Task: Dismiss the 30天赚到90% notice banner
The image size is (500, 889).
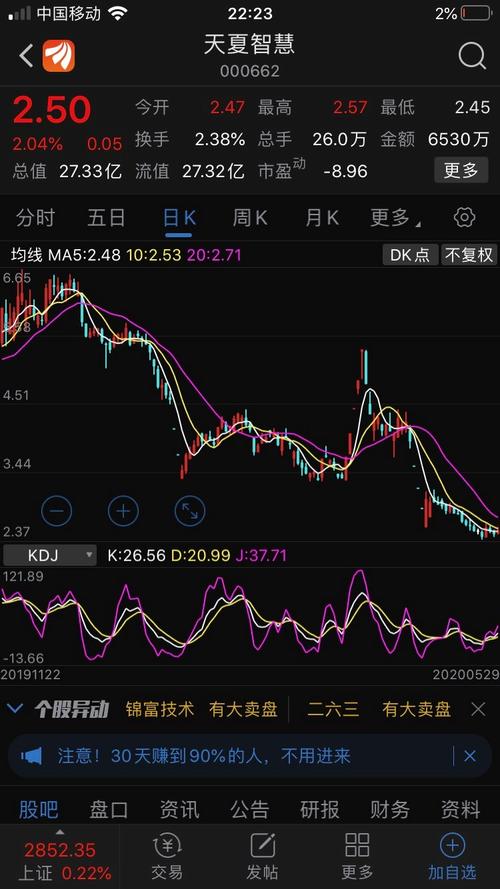Action: coord(470,756)
